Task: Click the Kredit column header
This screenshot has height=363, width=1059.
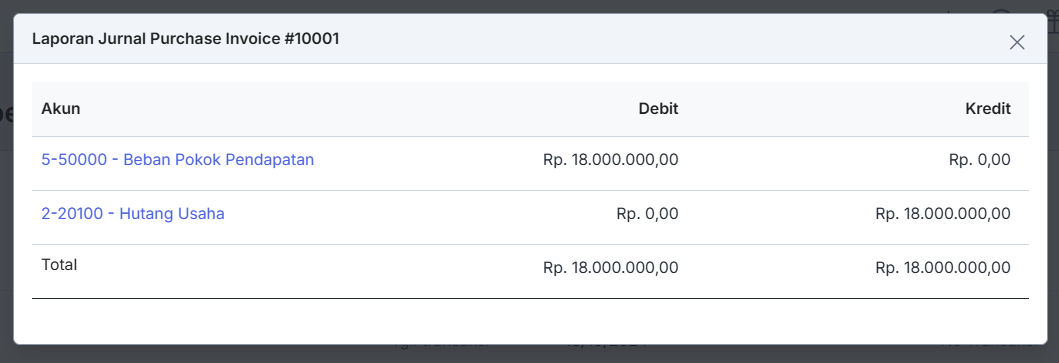Action: pyautogui.click(x=988, y=109)
